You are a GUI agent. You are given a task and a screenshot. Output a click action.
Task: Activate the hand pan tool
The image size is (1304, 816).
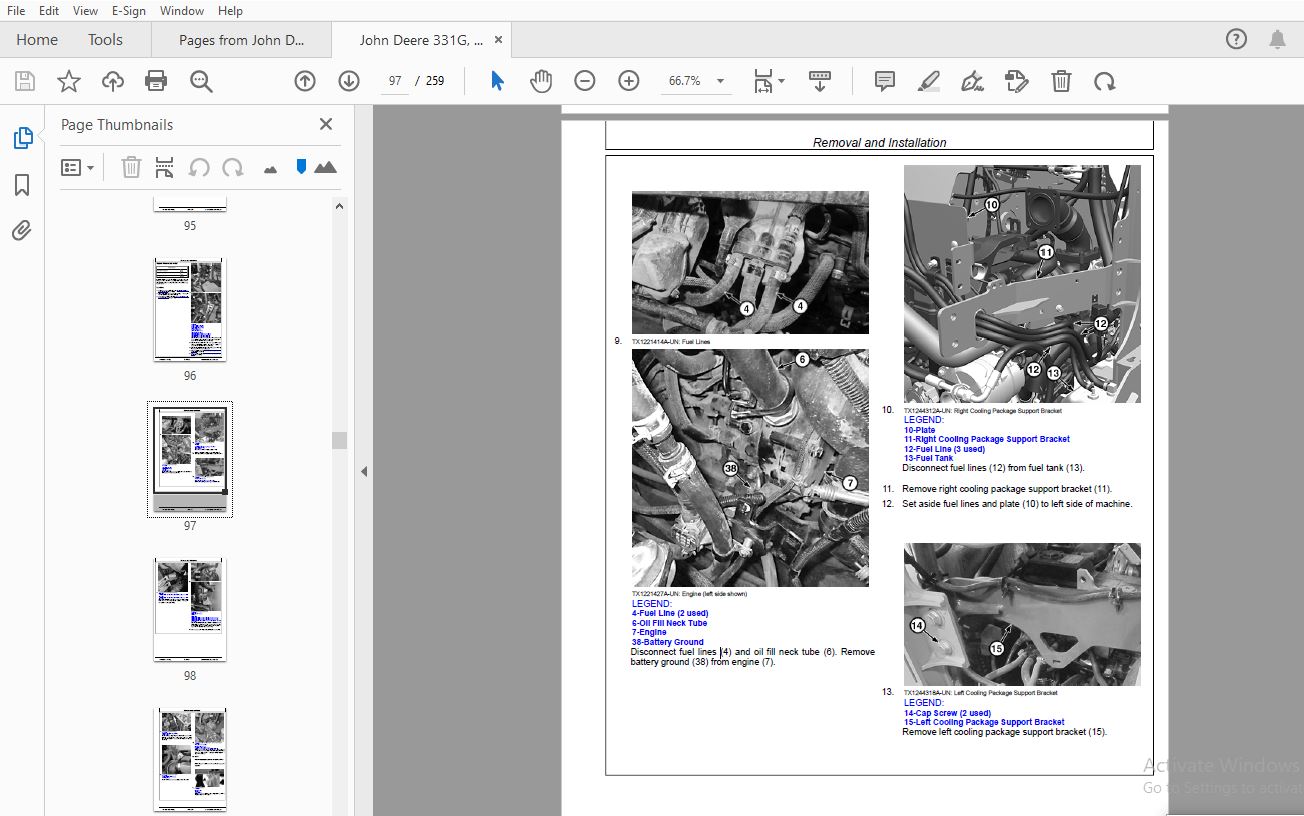(541, 81)
